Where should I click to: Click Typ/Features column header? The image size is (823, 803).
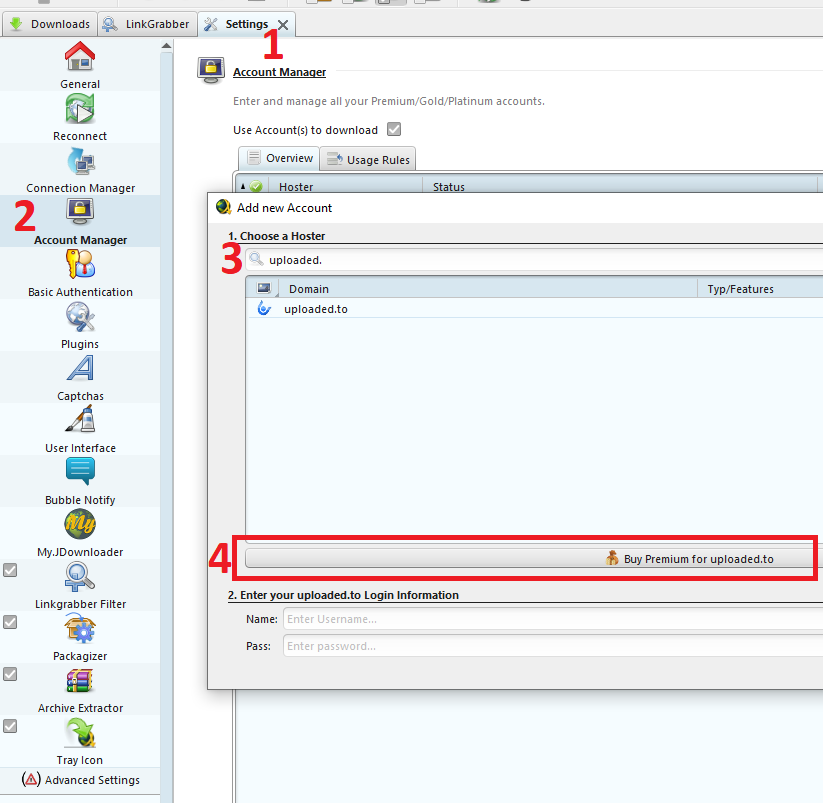pos(760,289)
